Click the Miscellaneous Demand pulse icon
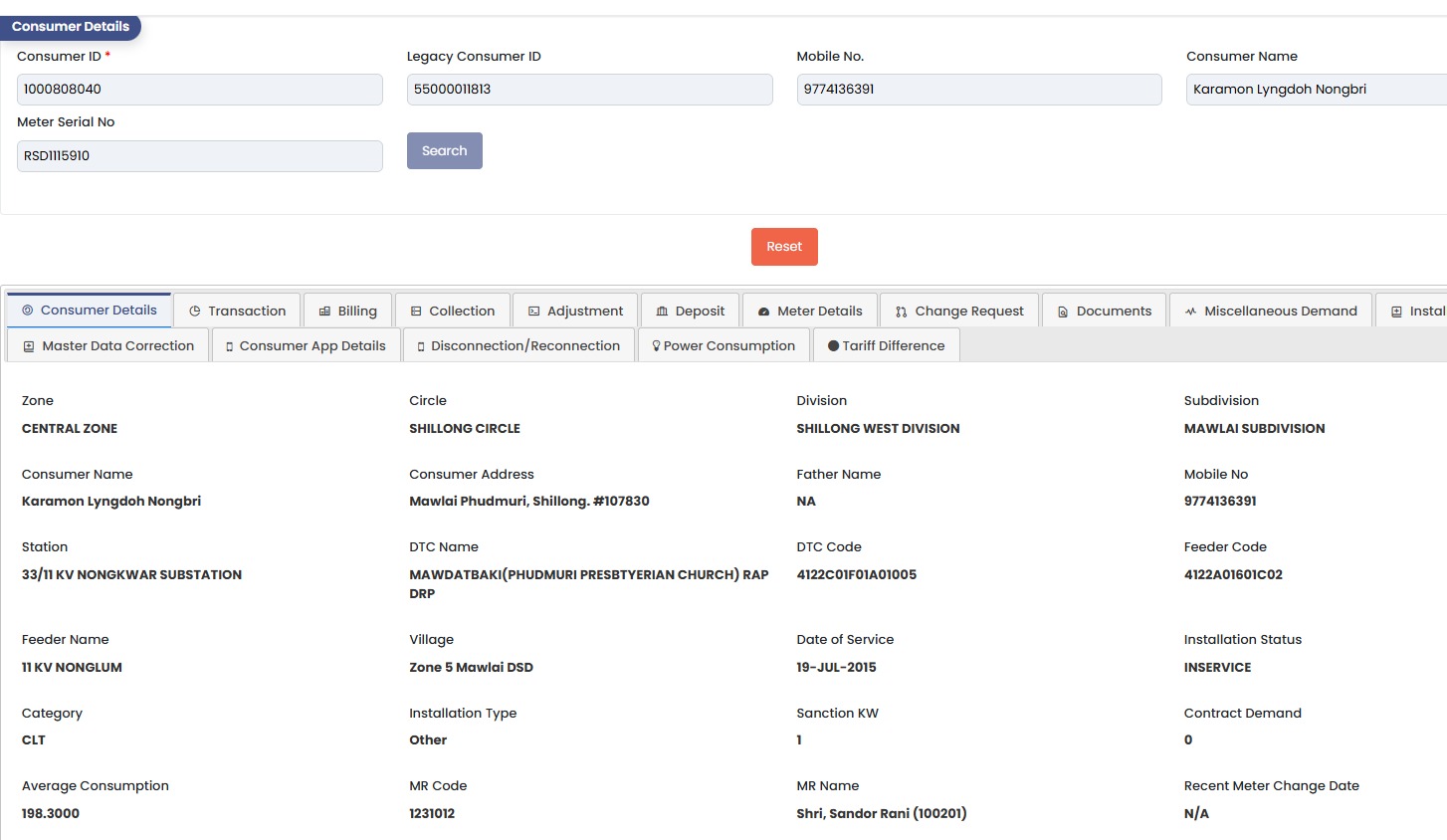Image resolution: width=1447 pixels, height=840 pixels. 1190,312
